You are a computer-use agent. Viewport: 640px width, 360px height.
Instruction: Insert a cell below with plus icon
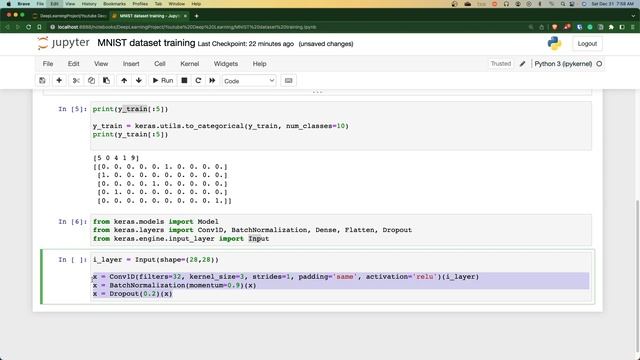(59, 80)
